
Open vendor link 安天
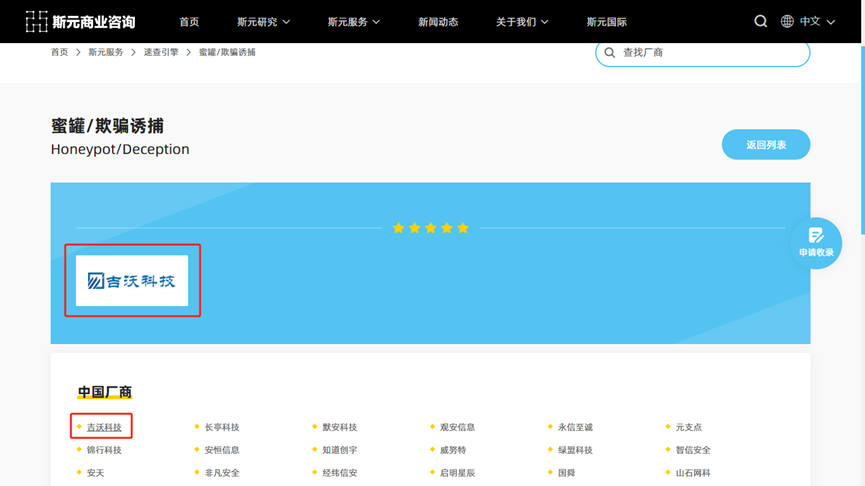coord(95,473)
